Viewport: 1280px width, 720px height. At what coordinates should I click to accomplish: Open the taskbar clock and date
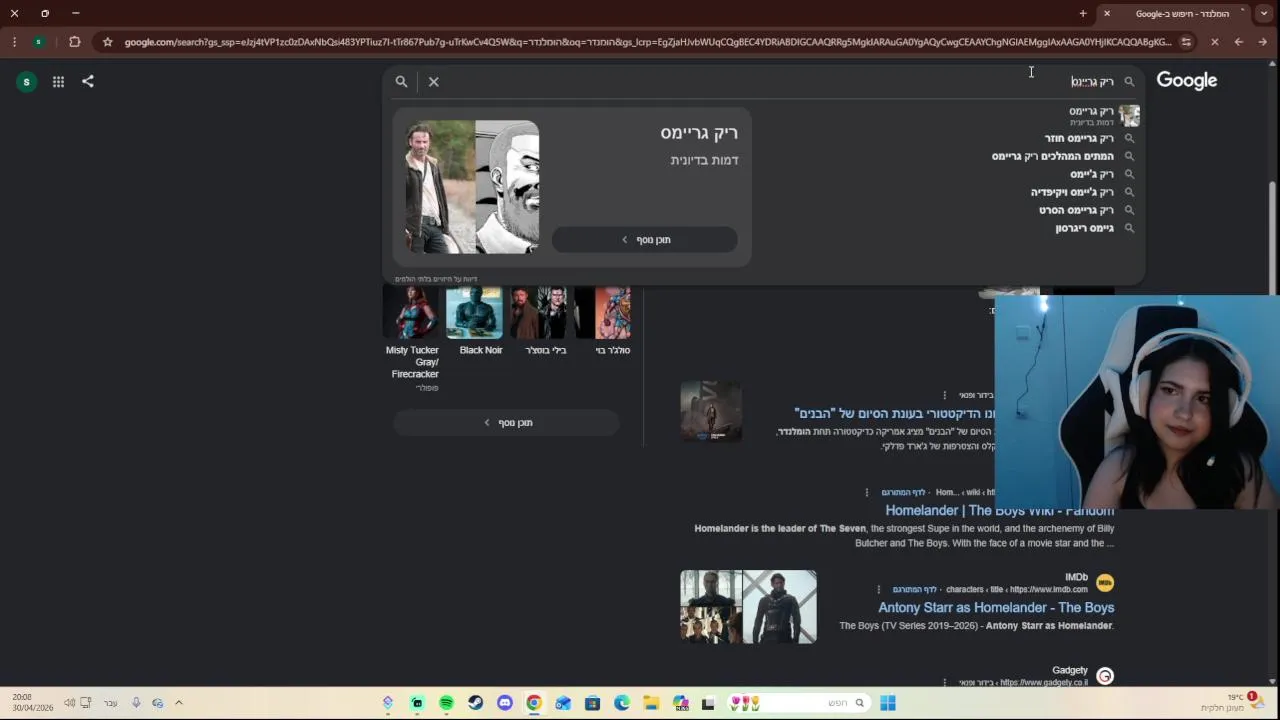click(x=33, y=702)
